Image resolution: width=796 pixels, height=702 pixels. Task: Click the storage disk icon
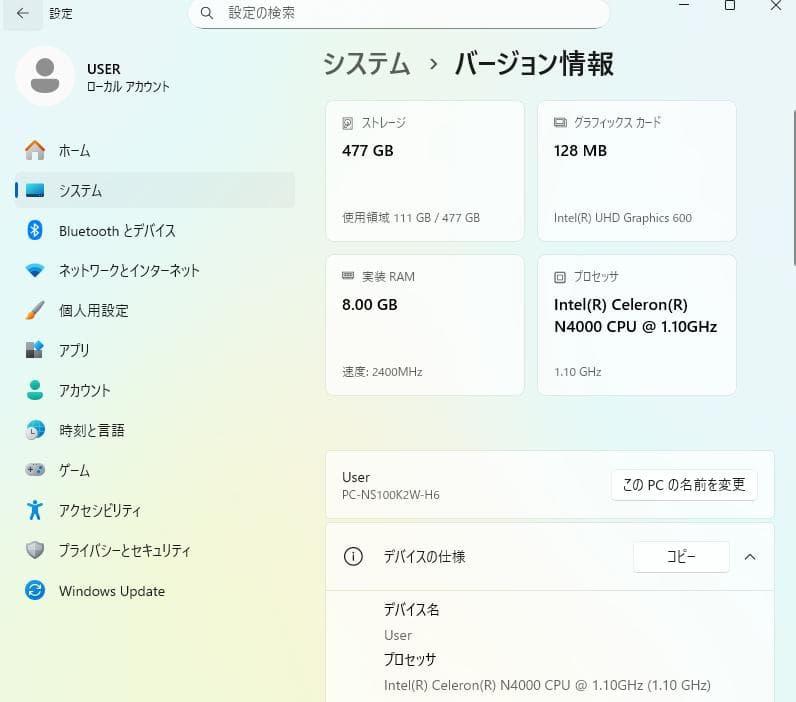click(348, 123)
